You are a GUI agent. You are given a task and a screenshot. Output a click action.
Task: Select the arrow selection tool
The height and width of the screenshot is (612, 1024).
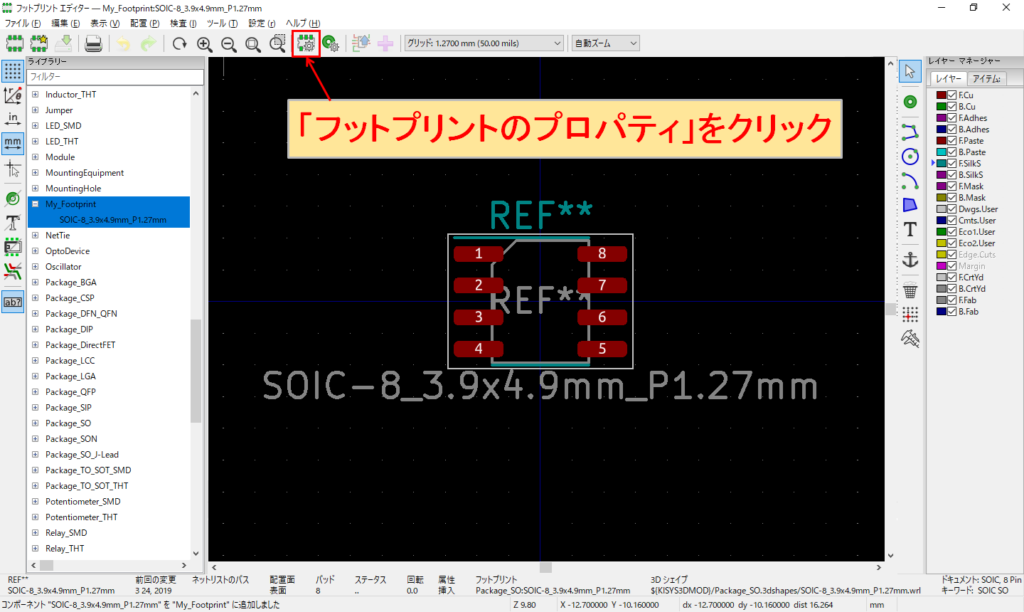(x=910, y=71)
